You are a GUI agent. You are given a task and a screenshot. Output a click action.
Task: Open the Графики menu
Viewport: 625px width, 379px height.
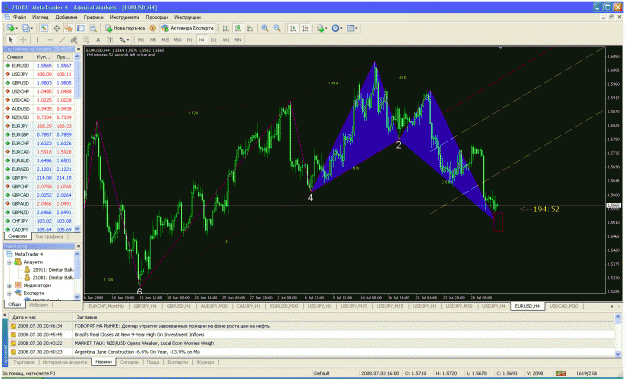(x=93, y=17)
